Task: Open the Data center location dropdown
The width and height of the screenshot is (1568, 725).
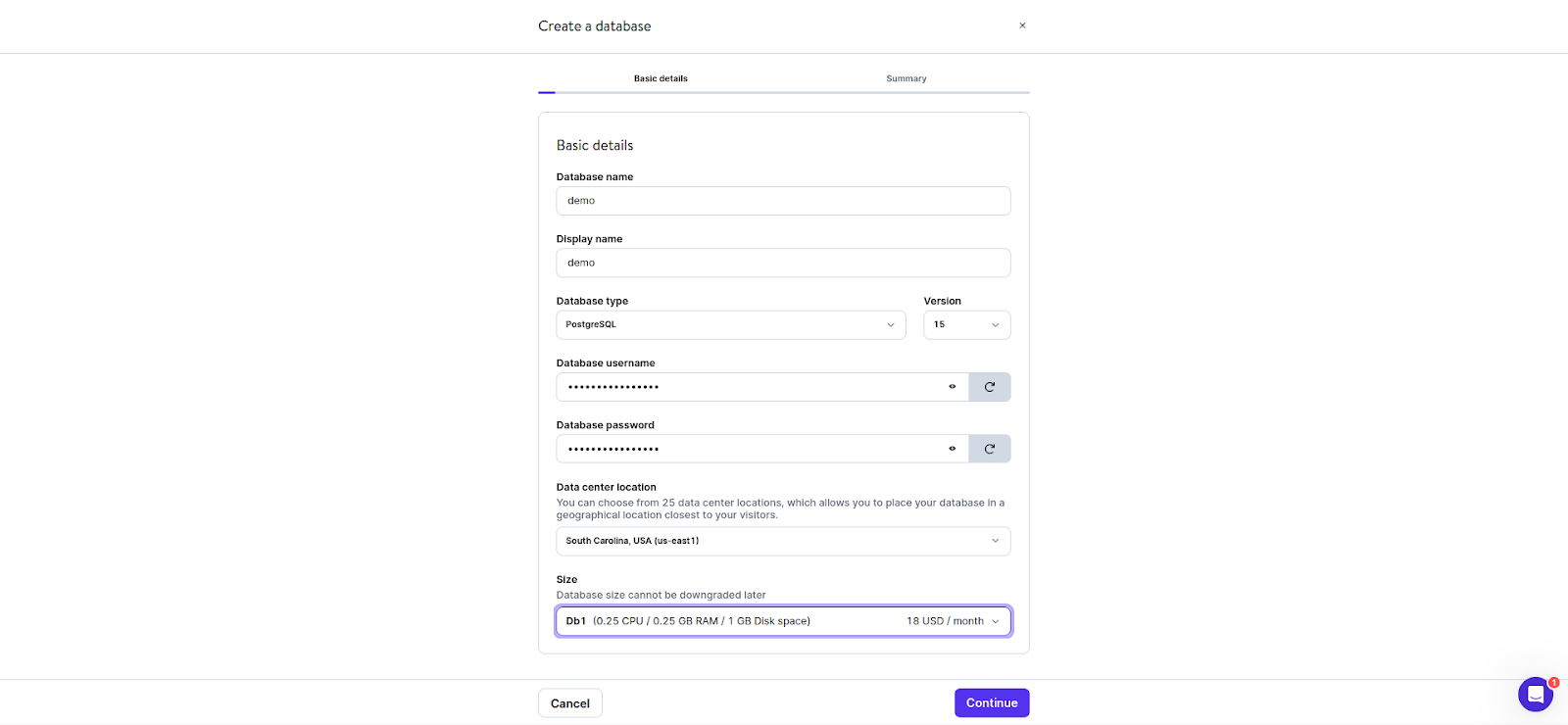Action: (x=783, y=541)
